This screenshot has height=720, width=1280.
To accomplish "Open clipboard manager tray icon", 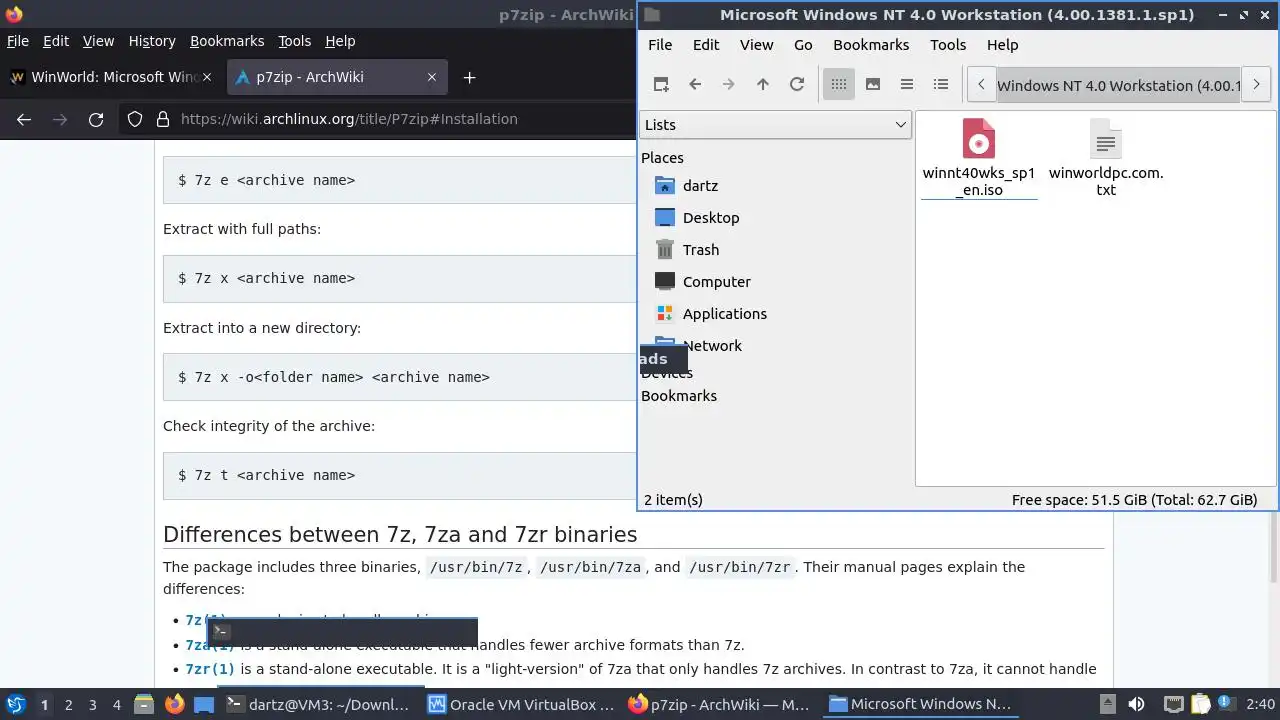I will pyautogui.click(x=1201, y=704).
